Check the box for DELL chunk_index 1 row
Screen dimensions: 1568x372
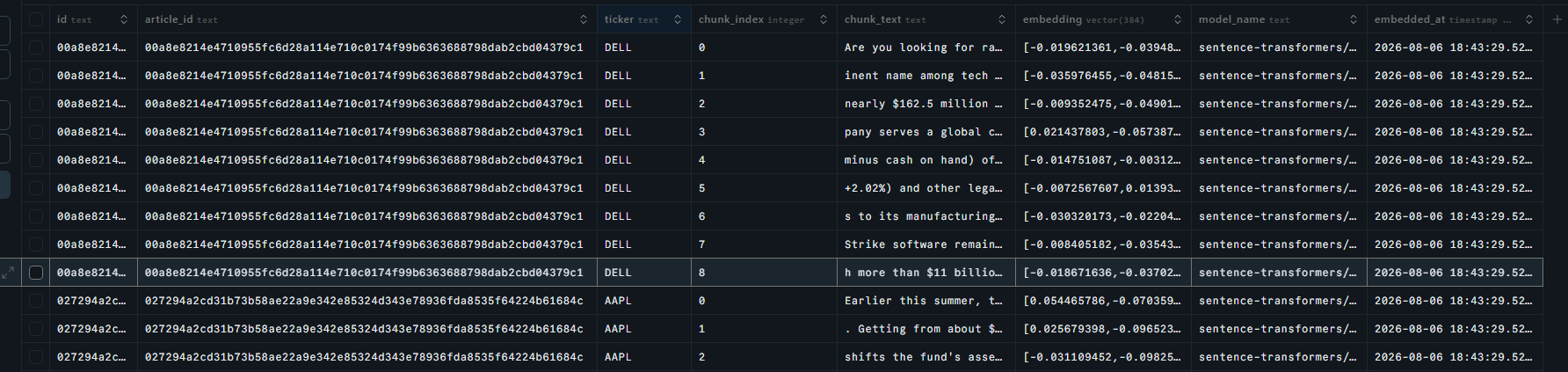[36, 76]
